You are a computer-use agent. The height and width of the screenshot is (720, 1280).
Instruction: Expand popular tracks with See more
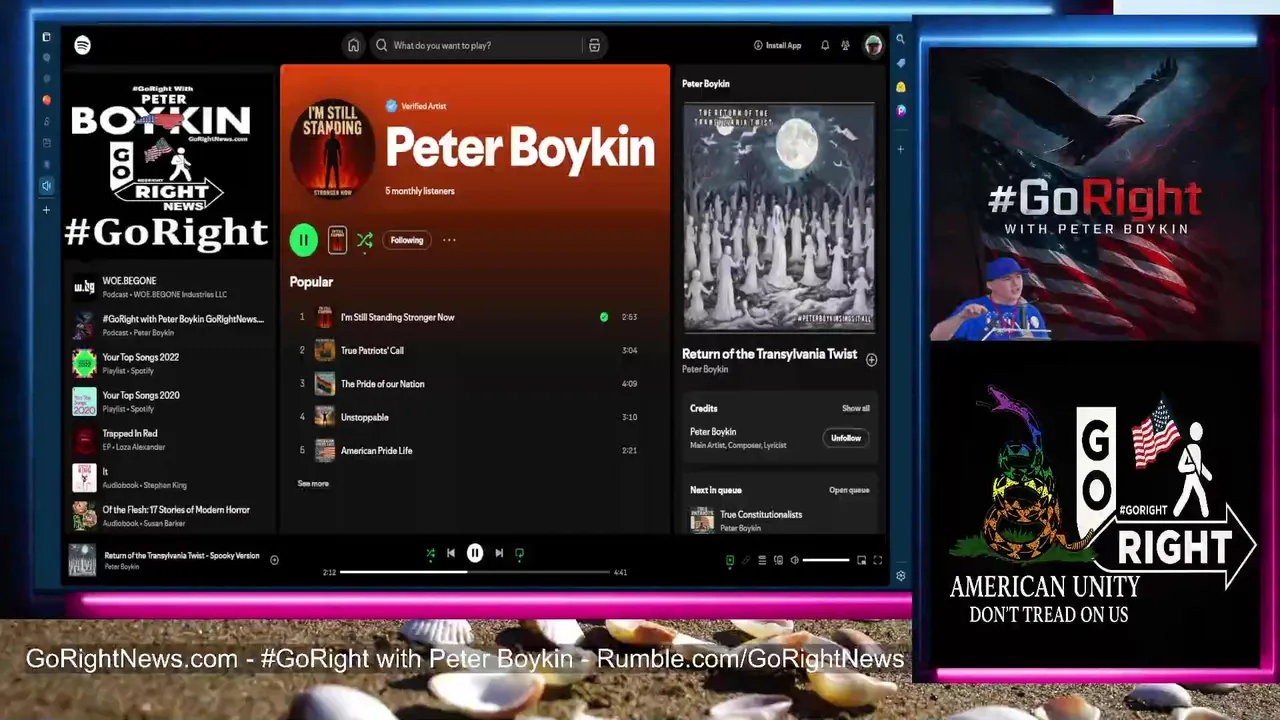[313, 484]
